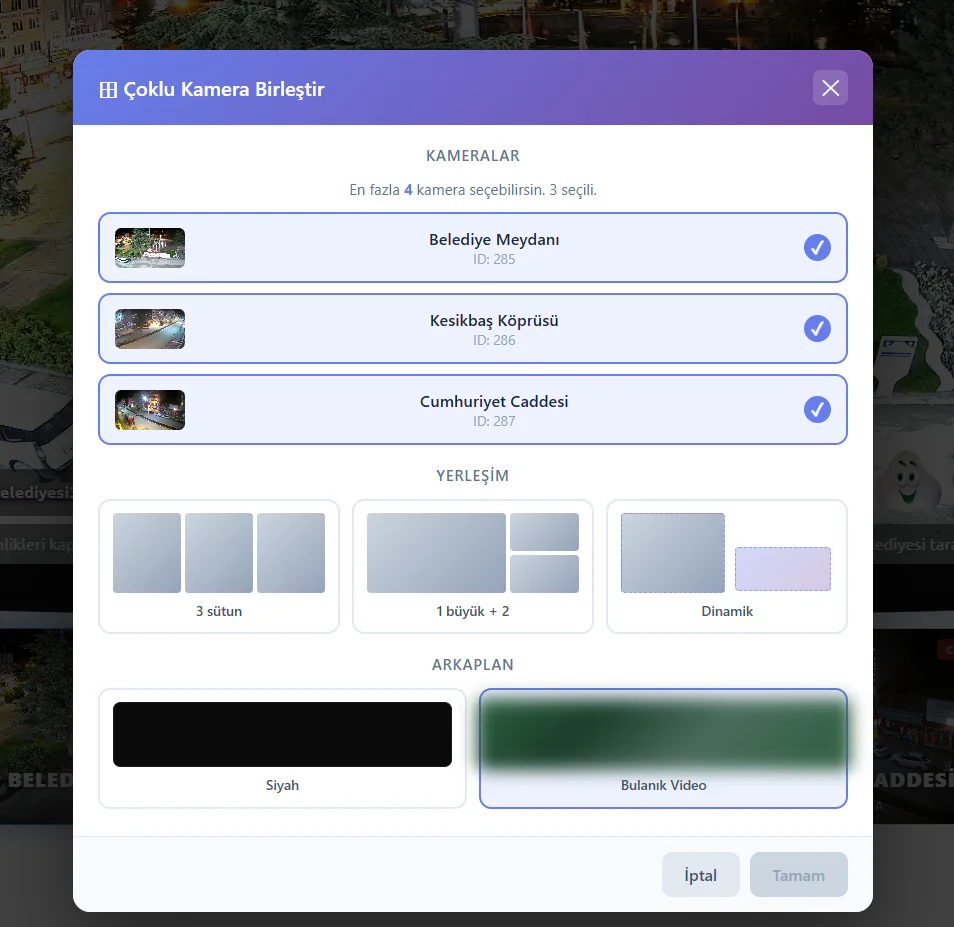Click the Cumhuriyet Caddesi camera thumbnail
The height and width of the screenshot is (927, 954).
(x=150, y=409)
